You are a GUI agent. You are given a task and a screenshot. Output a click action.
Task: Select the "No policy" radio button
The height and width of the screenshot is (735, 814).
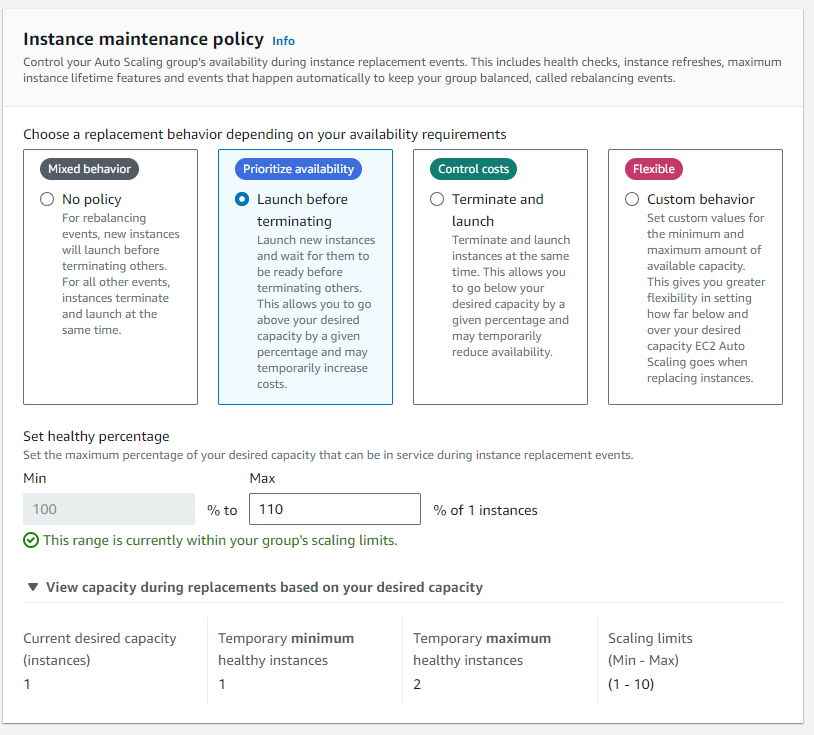click(x=47, y=199)
